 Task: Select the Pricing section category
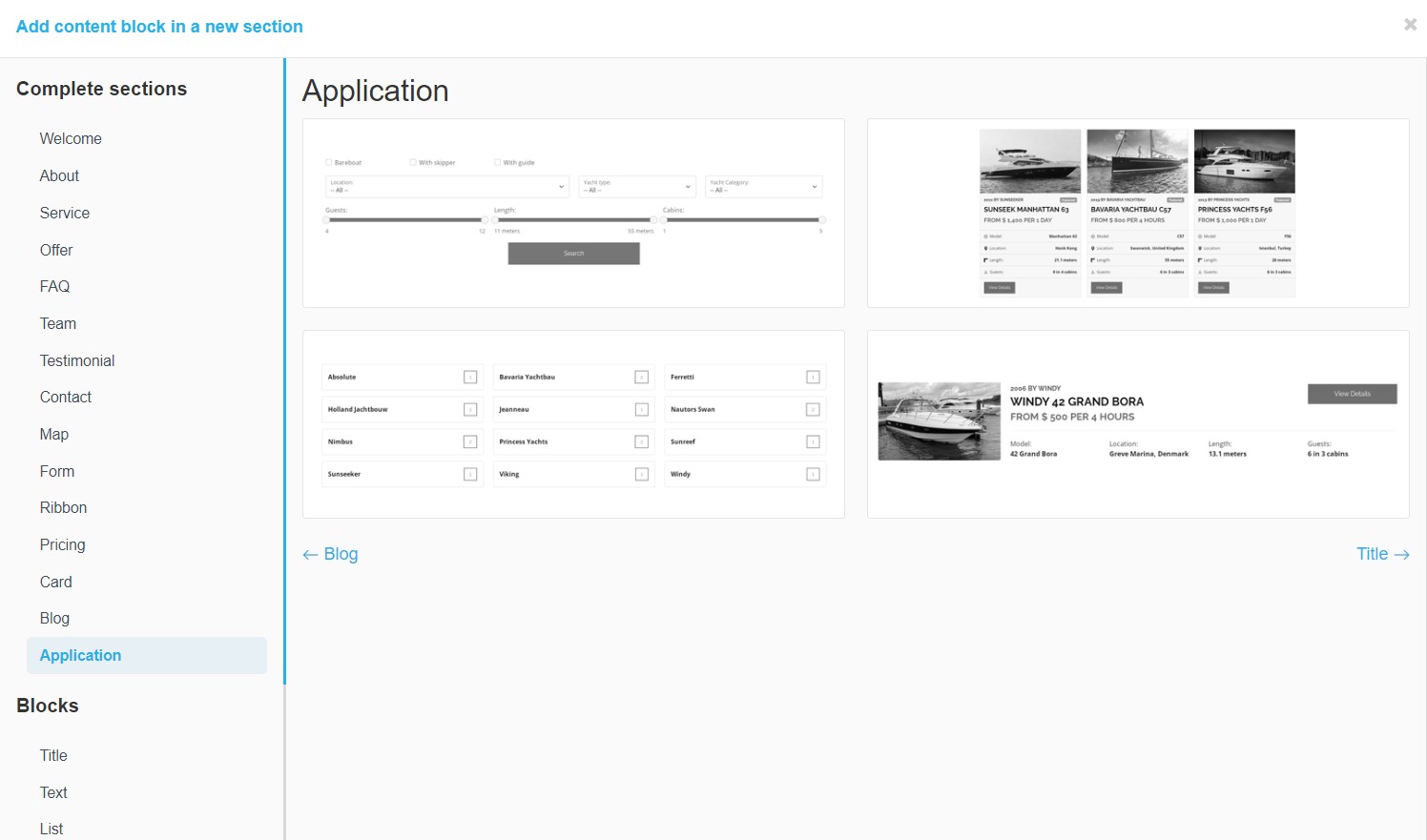point(62,544)
